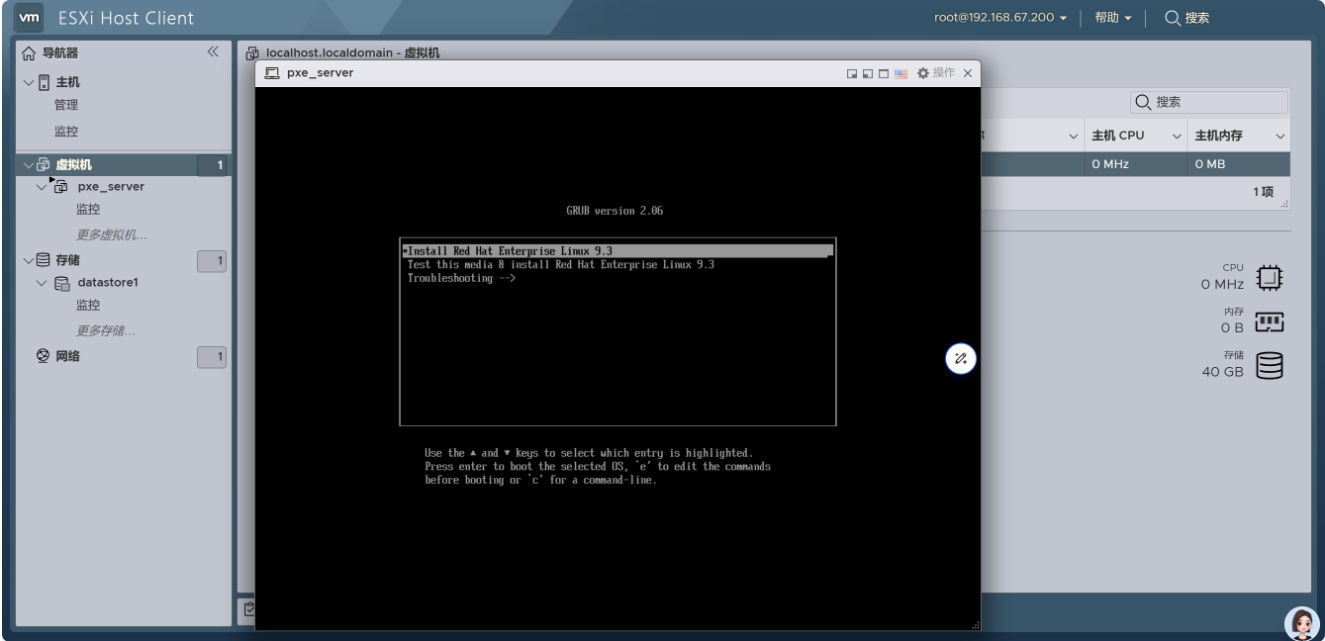Click the network globe icon beside 网络
The height and width of the screenshot is (641, 1325).
click(x=43, y=355)
